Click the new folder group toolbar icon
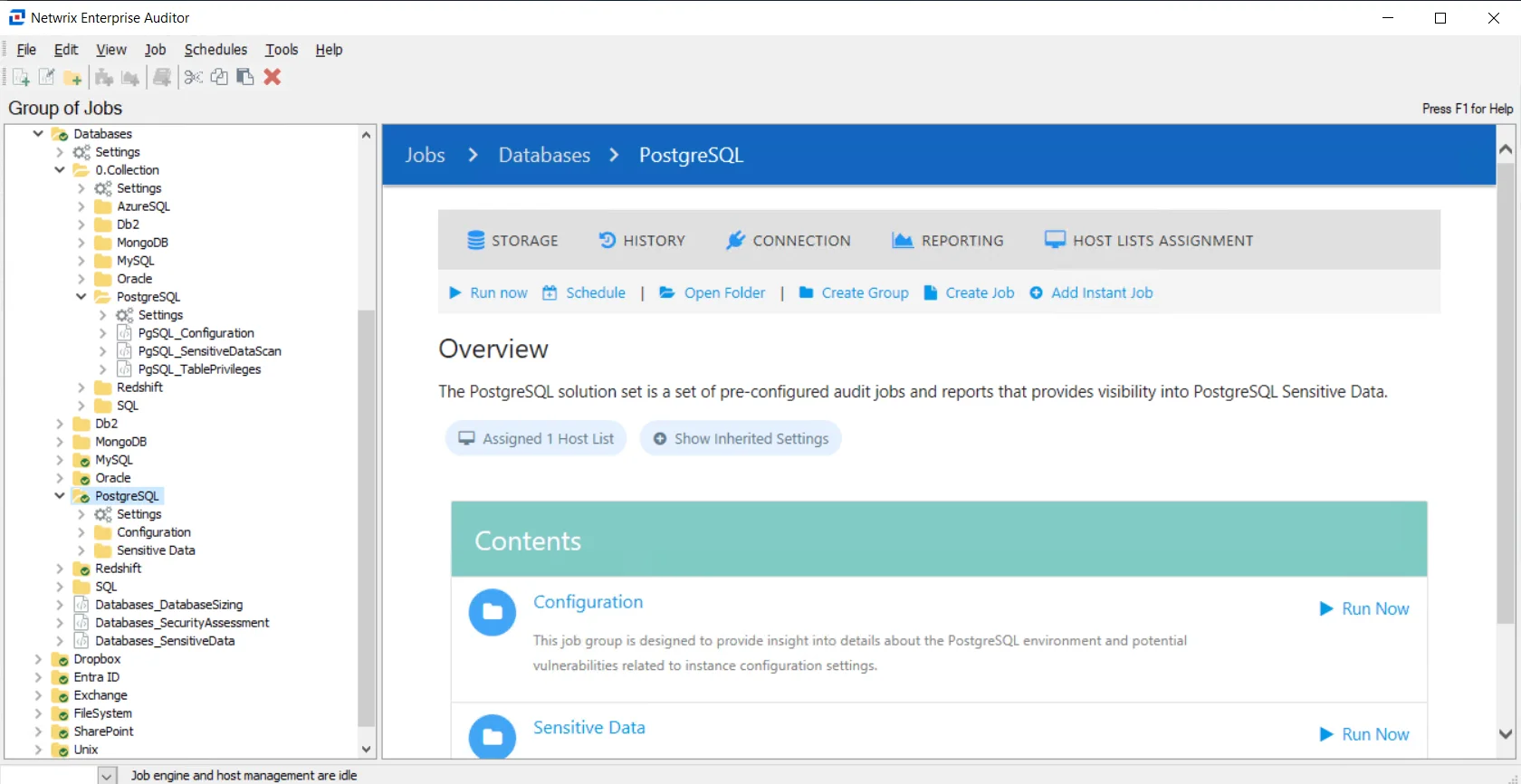The width and height of the screenshot is (1521, 784). 72,77
